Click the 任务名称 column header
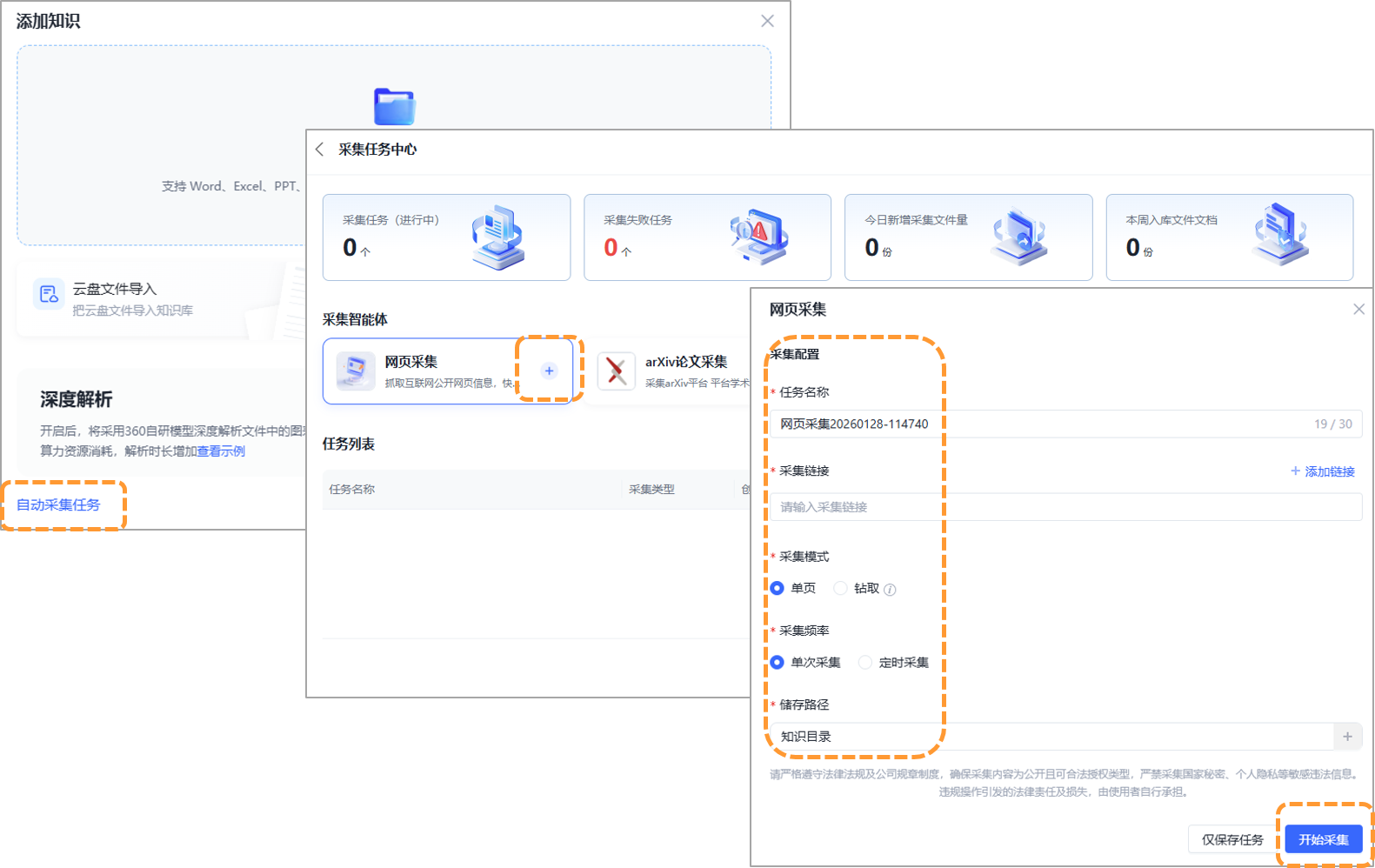Screen dimensions: 1375x868 point(352,490)
